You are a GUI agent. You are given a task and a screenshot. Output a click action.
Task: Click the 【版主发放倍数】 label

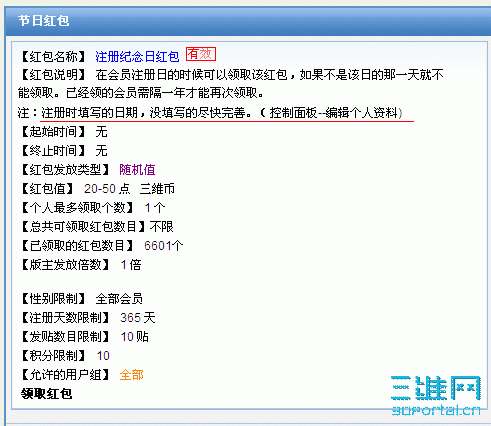tap(65, 265)
